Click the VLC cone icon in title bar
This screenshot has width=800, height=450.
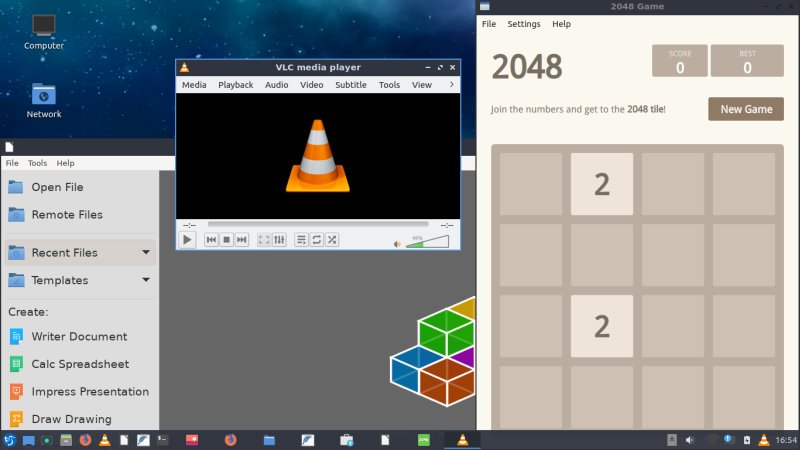185,67
